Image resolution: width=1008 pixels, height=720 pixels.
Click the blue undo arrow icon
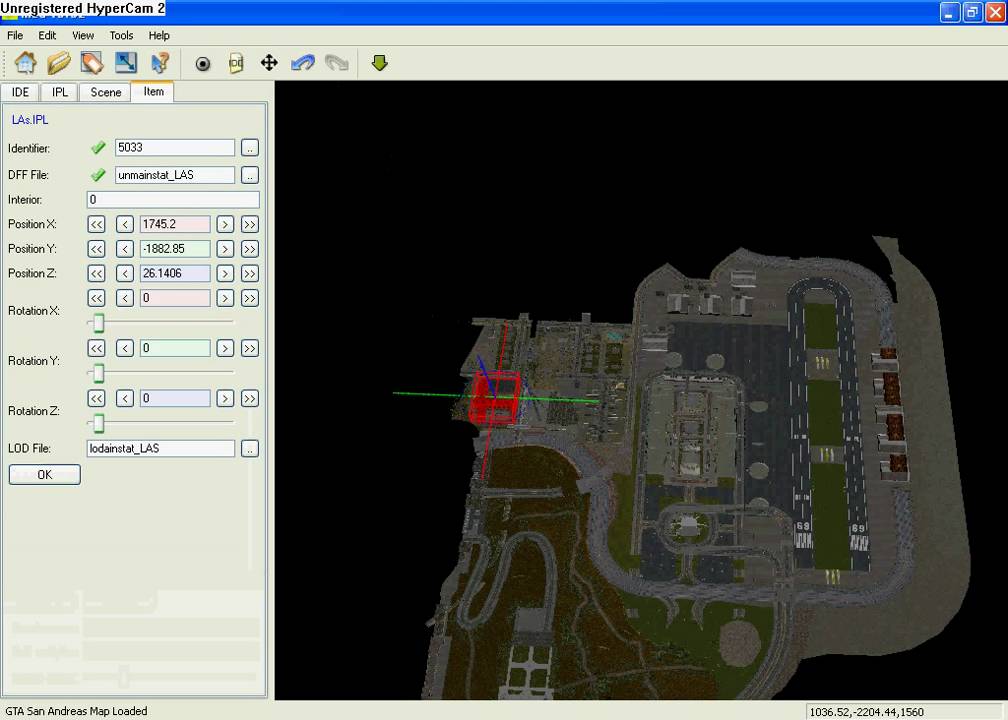[x=303, y=63]
